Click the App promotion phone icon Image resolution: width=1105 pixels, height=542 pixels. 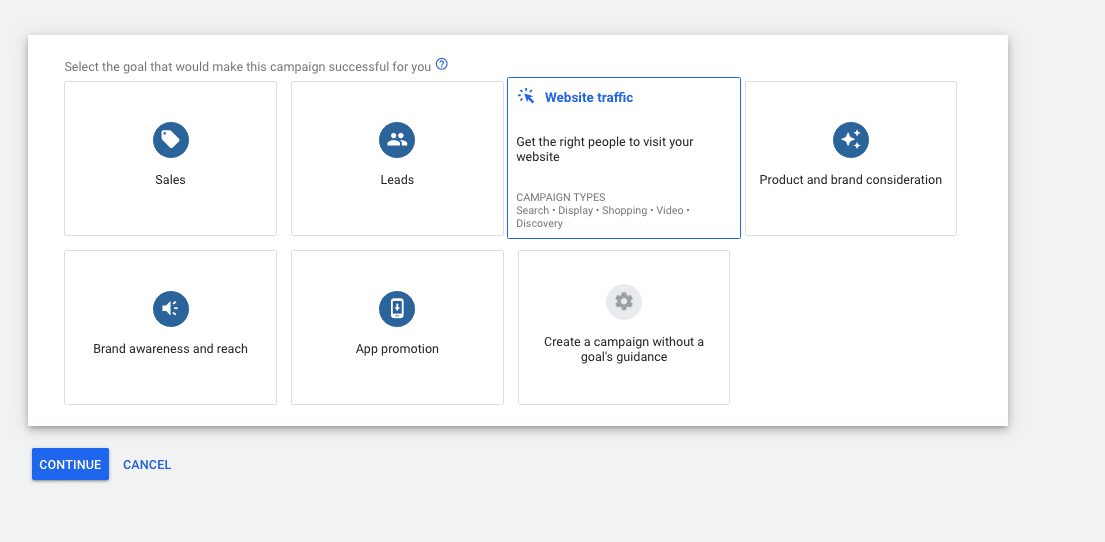(397, 309)
